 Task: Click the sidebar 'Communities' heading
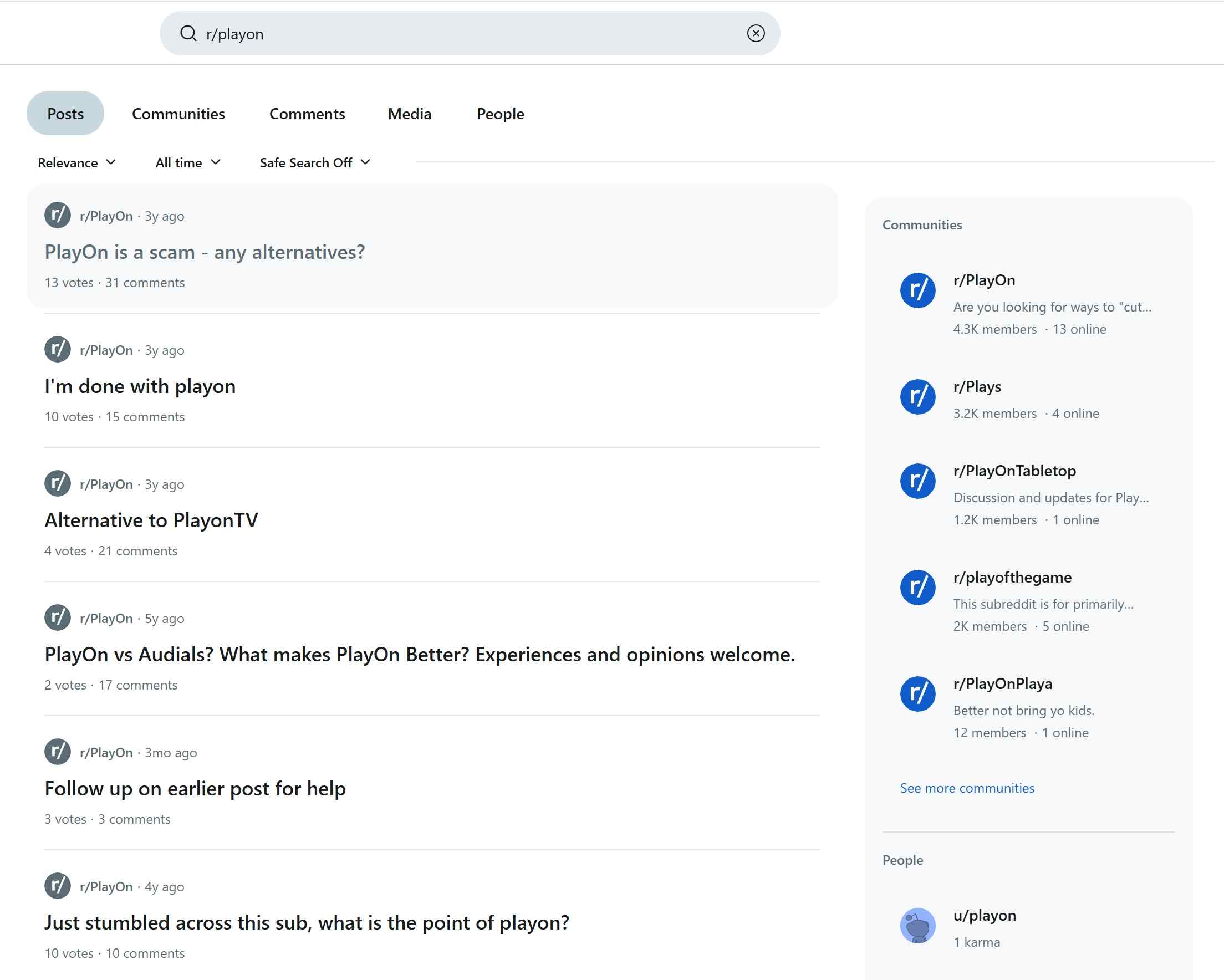pos(922,225)
